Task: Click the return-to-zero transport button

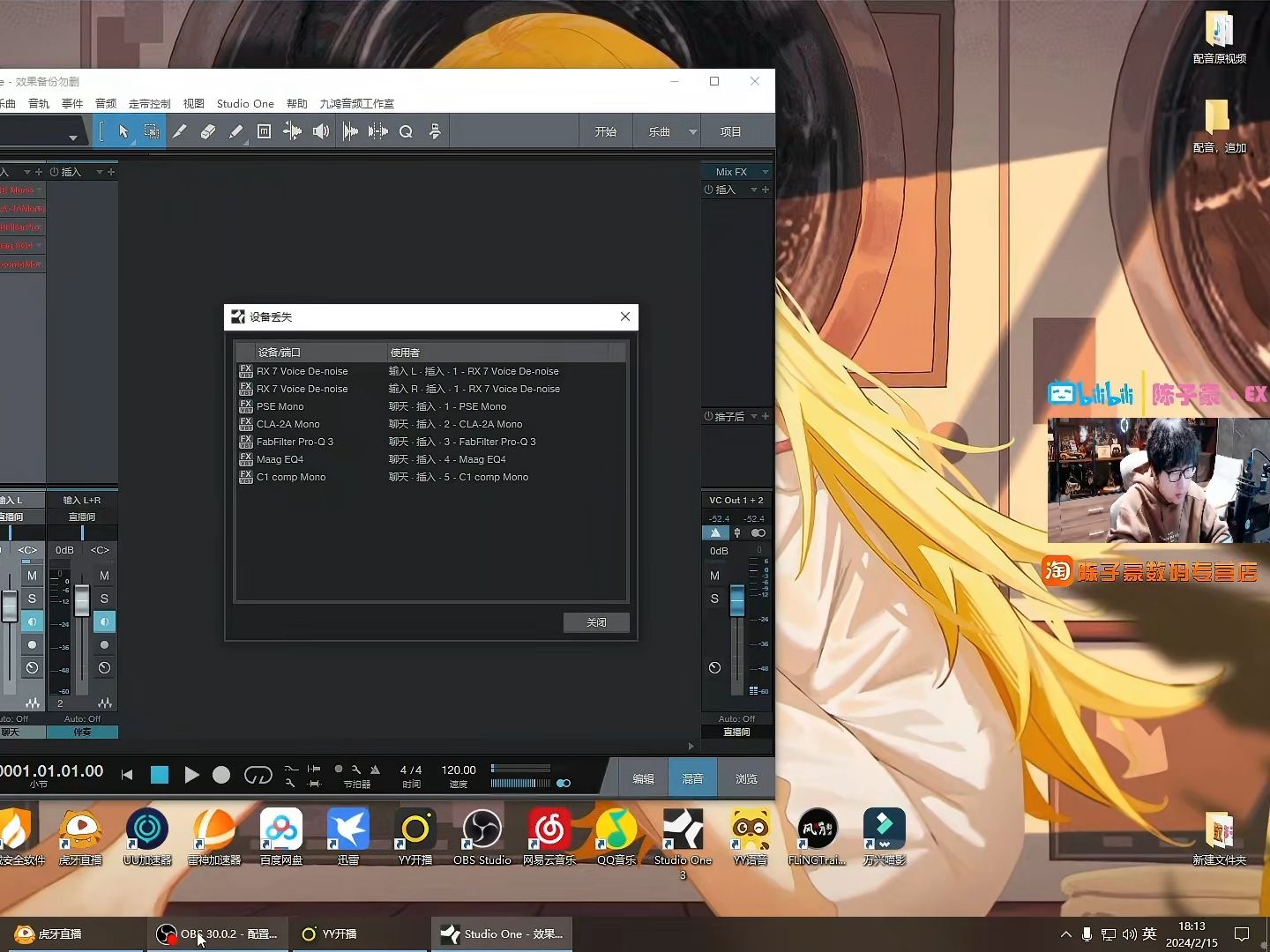Action: (x=127, y=775)
